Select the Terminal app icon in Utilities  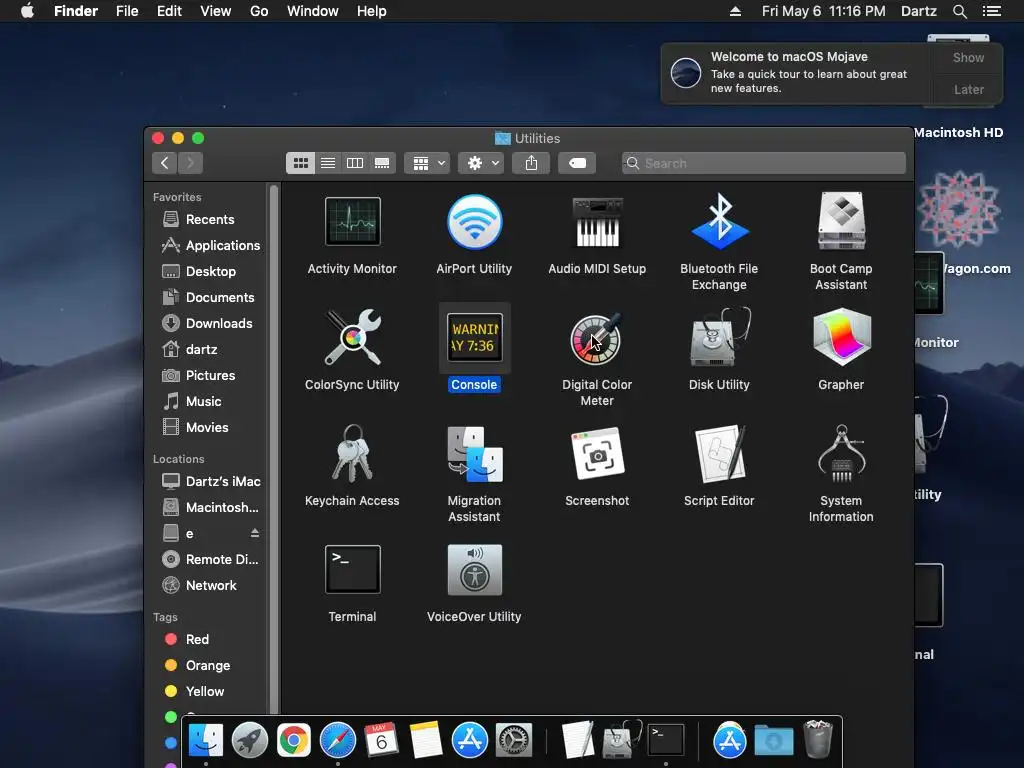coord(353,569)
